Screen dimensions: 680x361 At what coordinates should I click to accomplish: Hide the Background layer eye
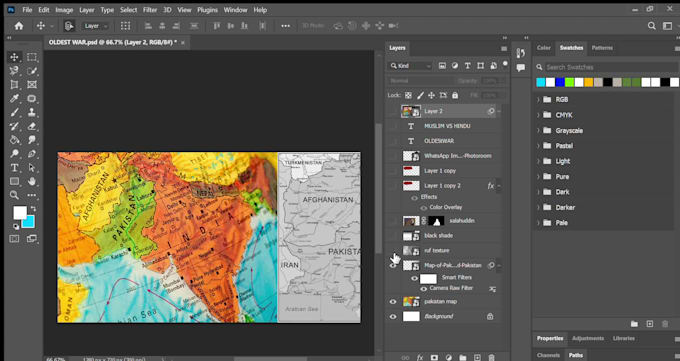(x=393, y=317)
